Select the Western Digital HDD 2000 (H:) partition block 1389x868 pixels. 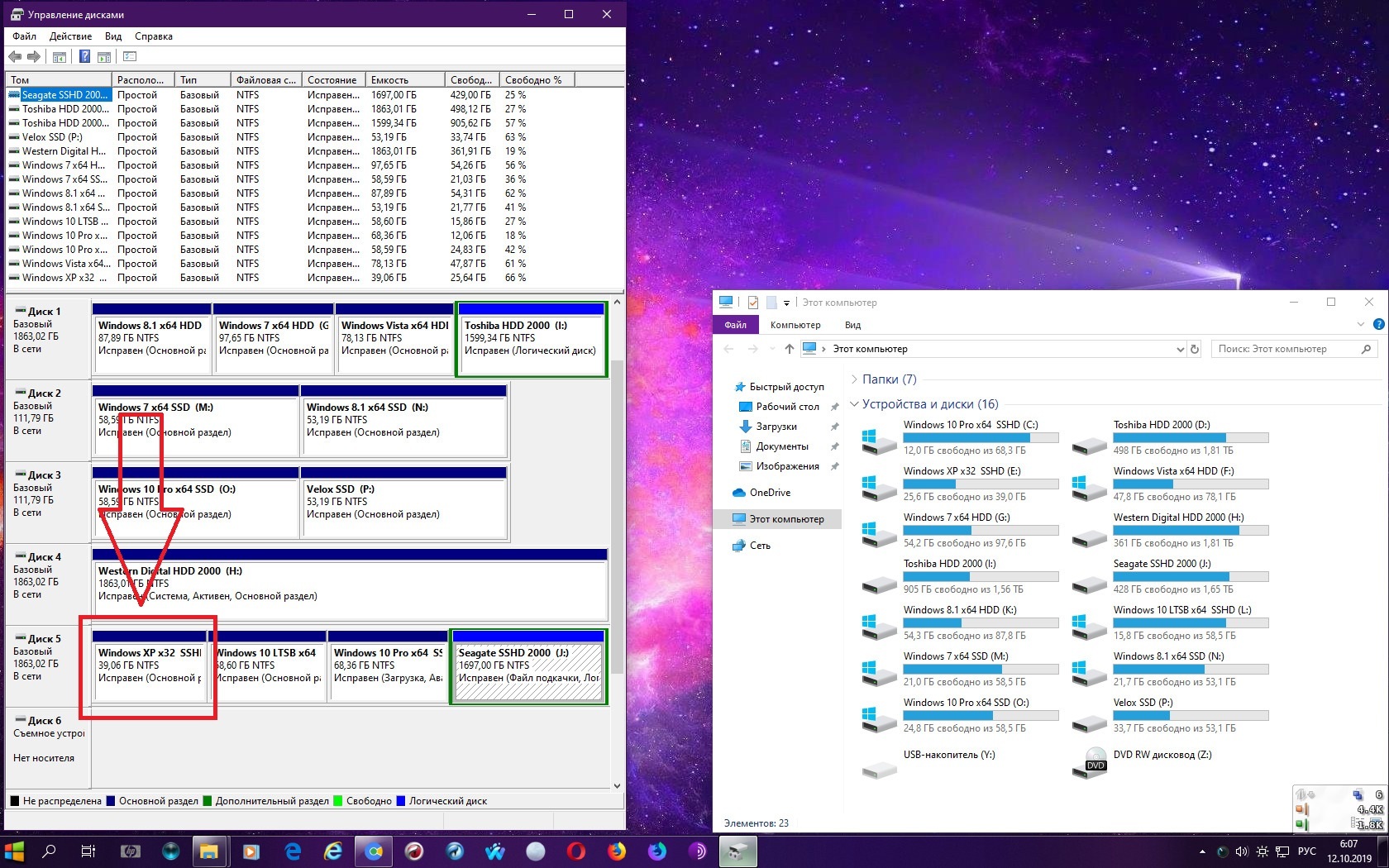pos(350,584)
